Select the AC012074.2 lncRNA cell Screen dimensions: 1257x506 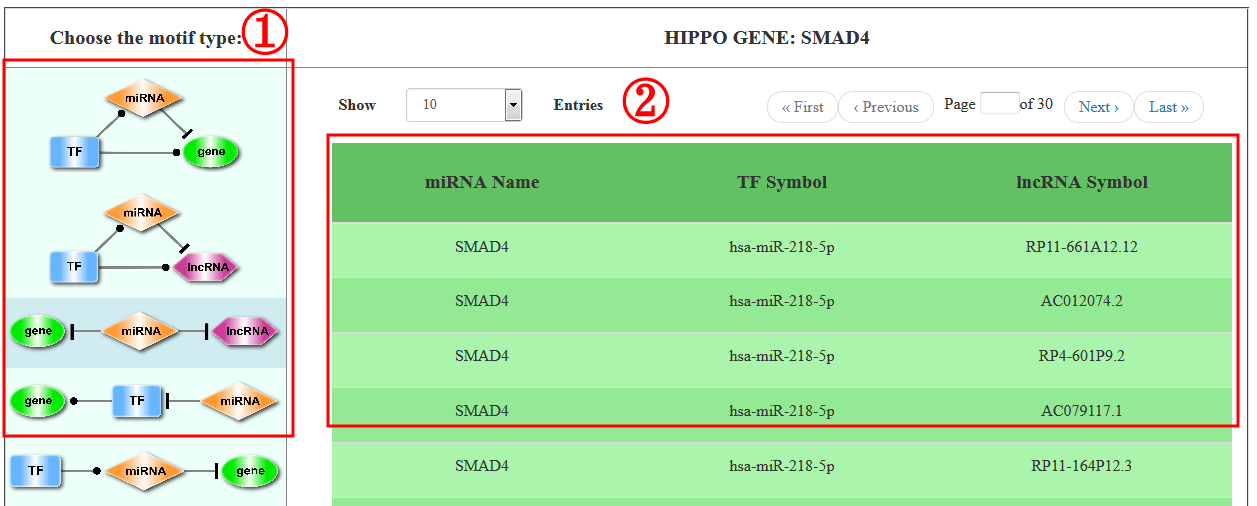click(x=1082, y=301)
